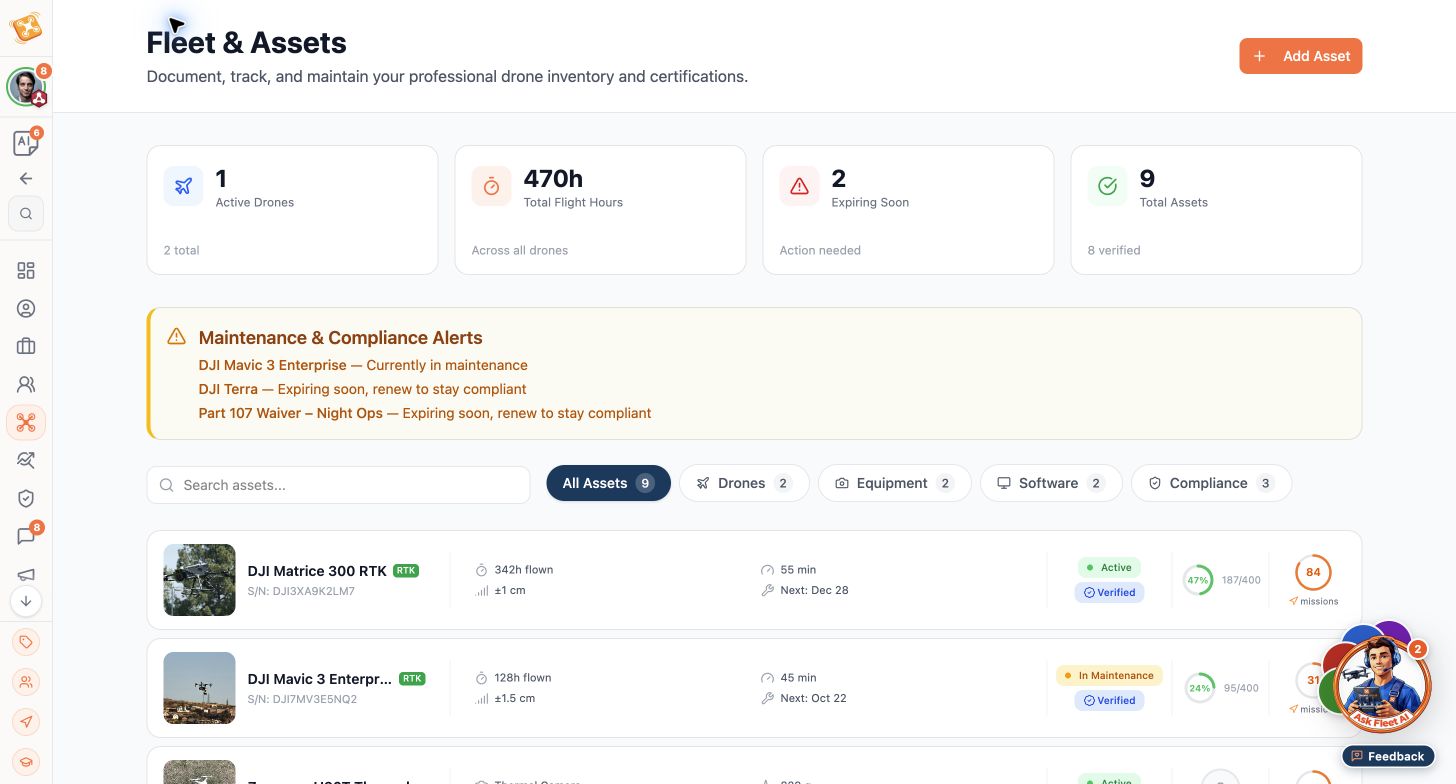
Task: Select the Equipment filter tab
Action: pyautogui.click(x=894, y=483)
